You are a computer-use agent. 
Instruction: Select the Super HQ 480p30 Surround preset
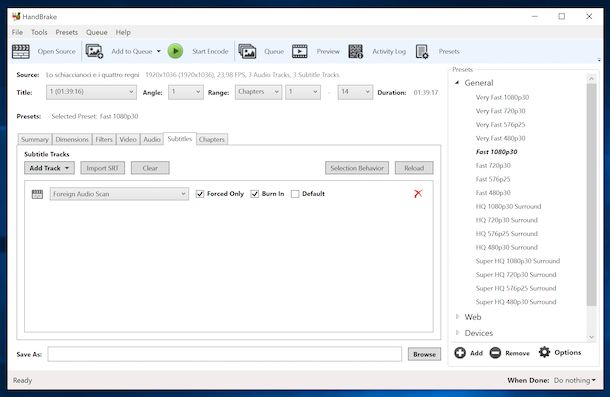coord(516,302)
